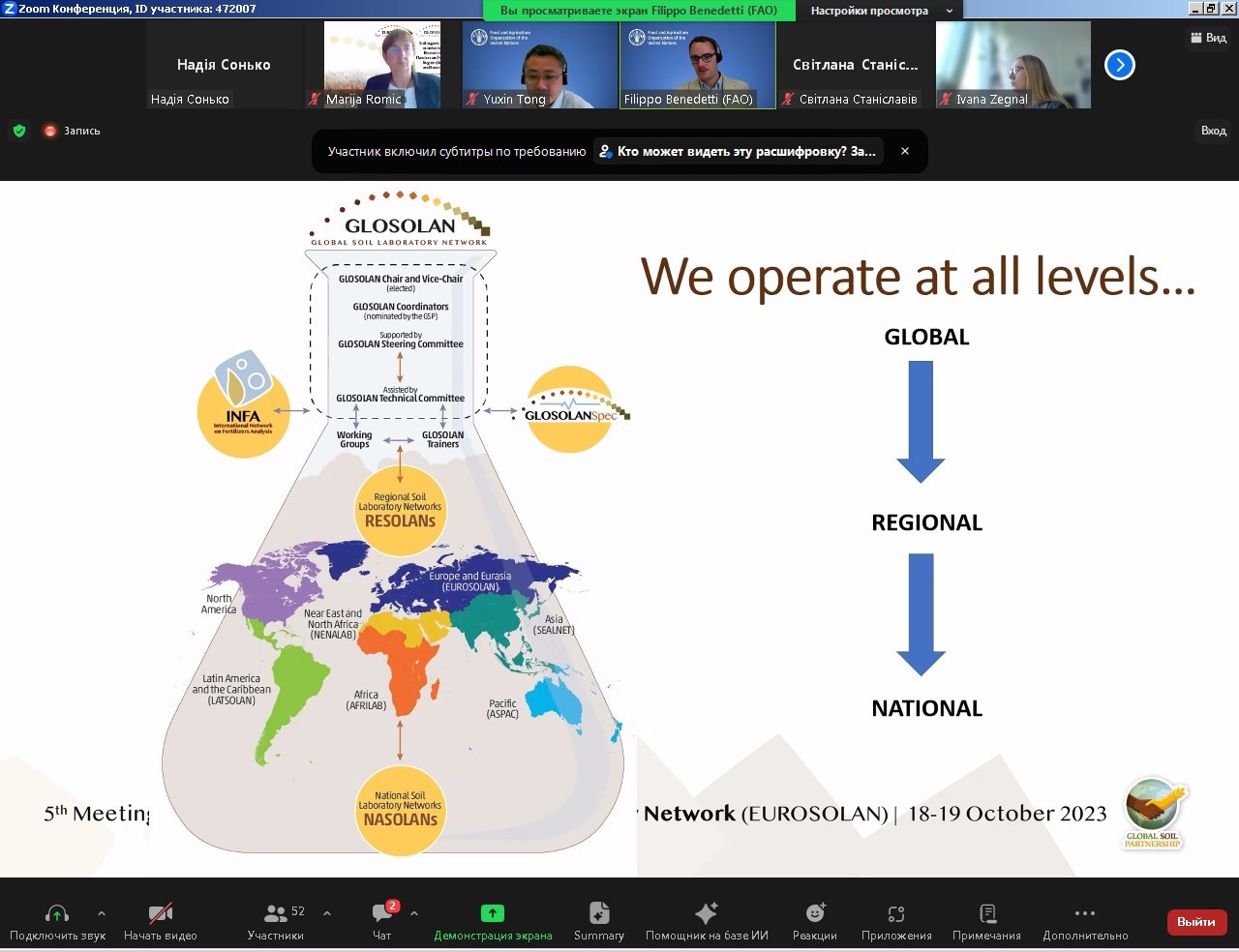Image resolution: width=1239 pixels, height=952 pixels.
Task: Expand chat options caret beside Чат
Action: coord(414,913)
